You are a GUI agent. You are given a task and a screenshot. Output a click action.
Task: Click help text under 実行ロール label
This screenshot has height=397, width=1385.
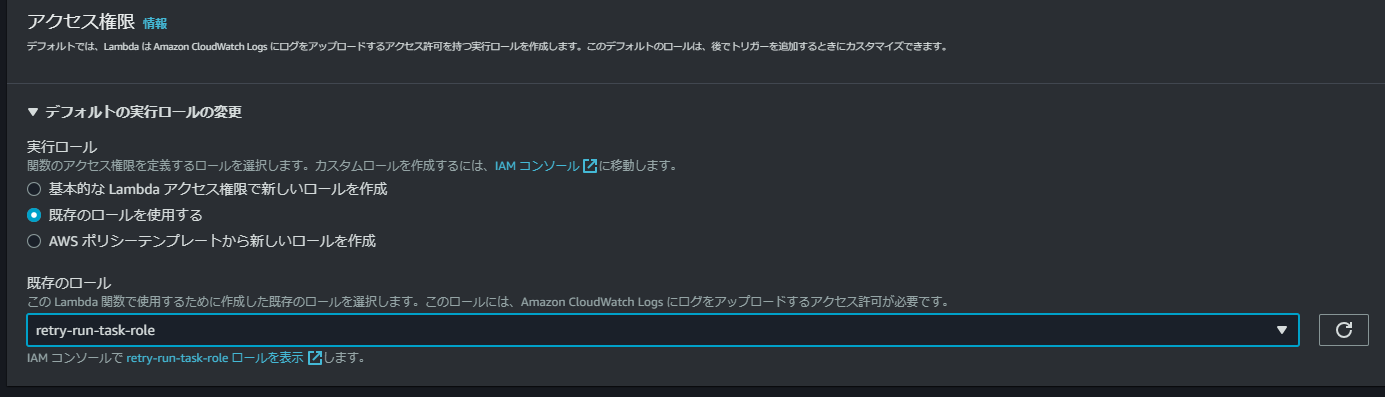pyautogui.click(x=352, y=166)
